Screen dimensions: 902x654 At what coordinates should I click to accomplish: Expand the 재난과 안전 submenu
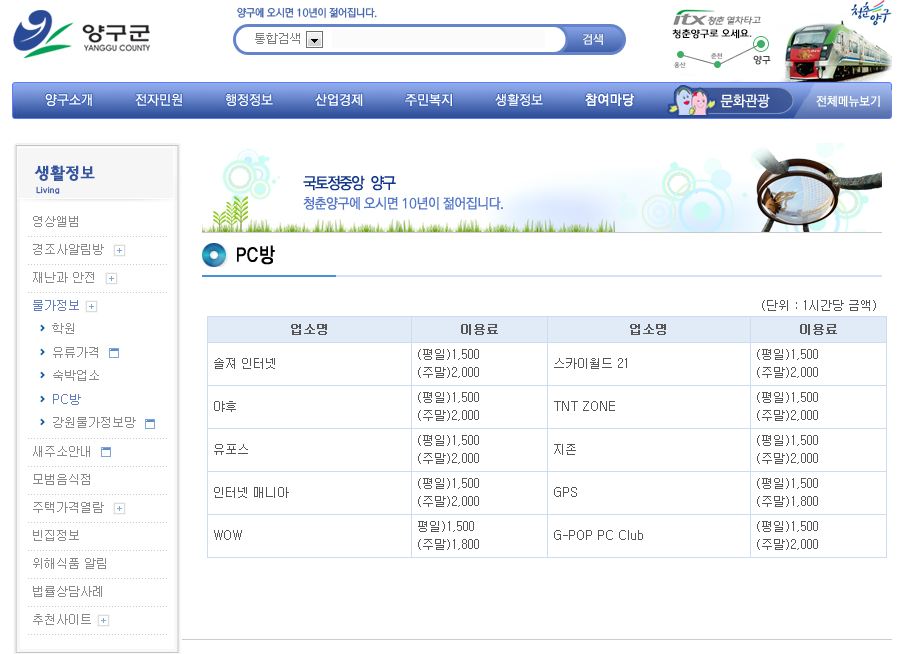[x=111, y=278]
